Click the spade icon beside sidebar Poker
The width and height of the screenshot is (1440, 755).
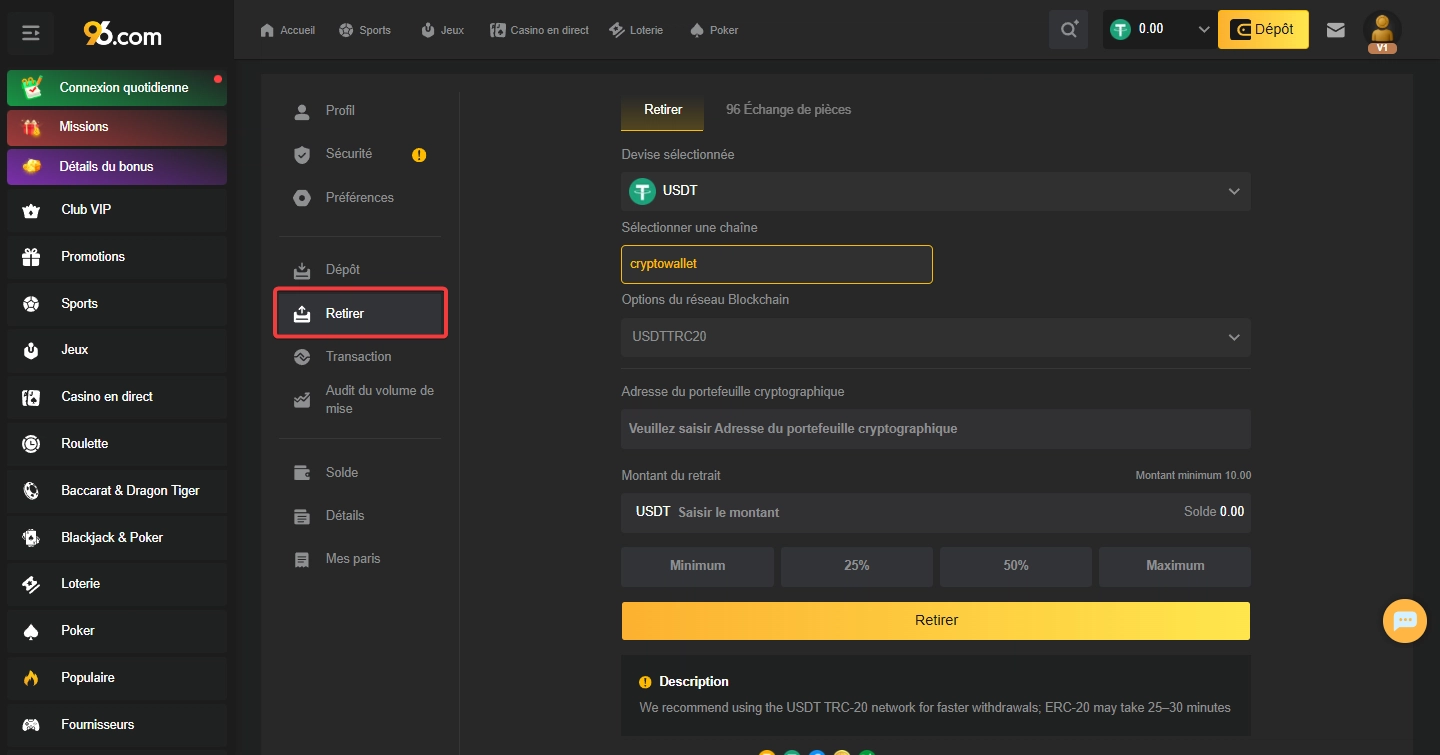tap(31, 631)
